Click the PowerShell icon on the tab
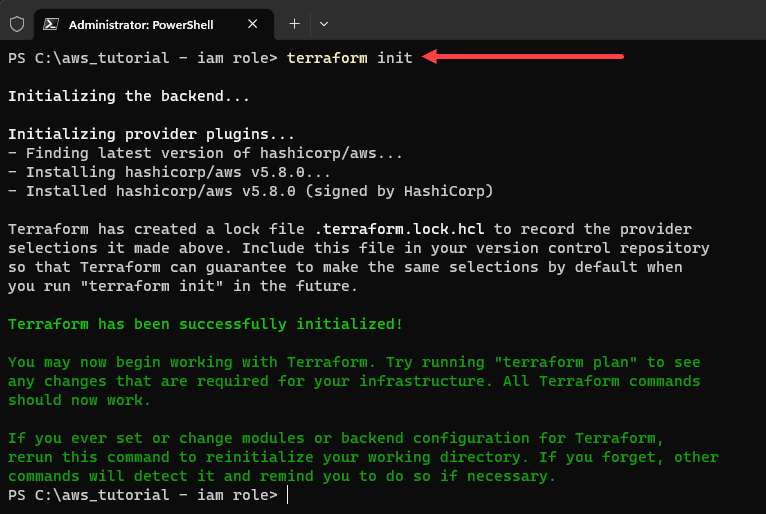 pyautogui.click(x=51, y=24)
